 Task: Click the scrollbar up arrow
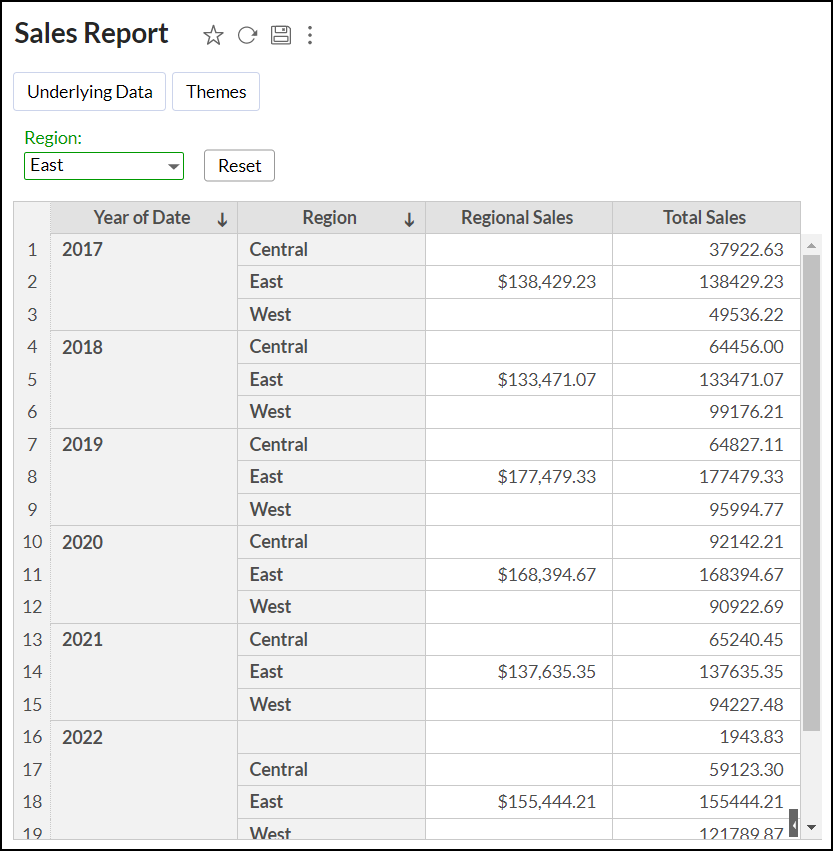point(810,243)
